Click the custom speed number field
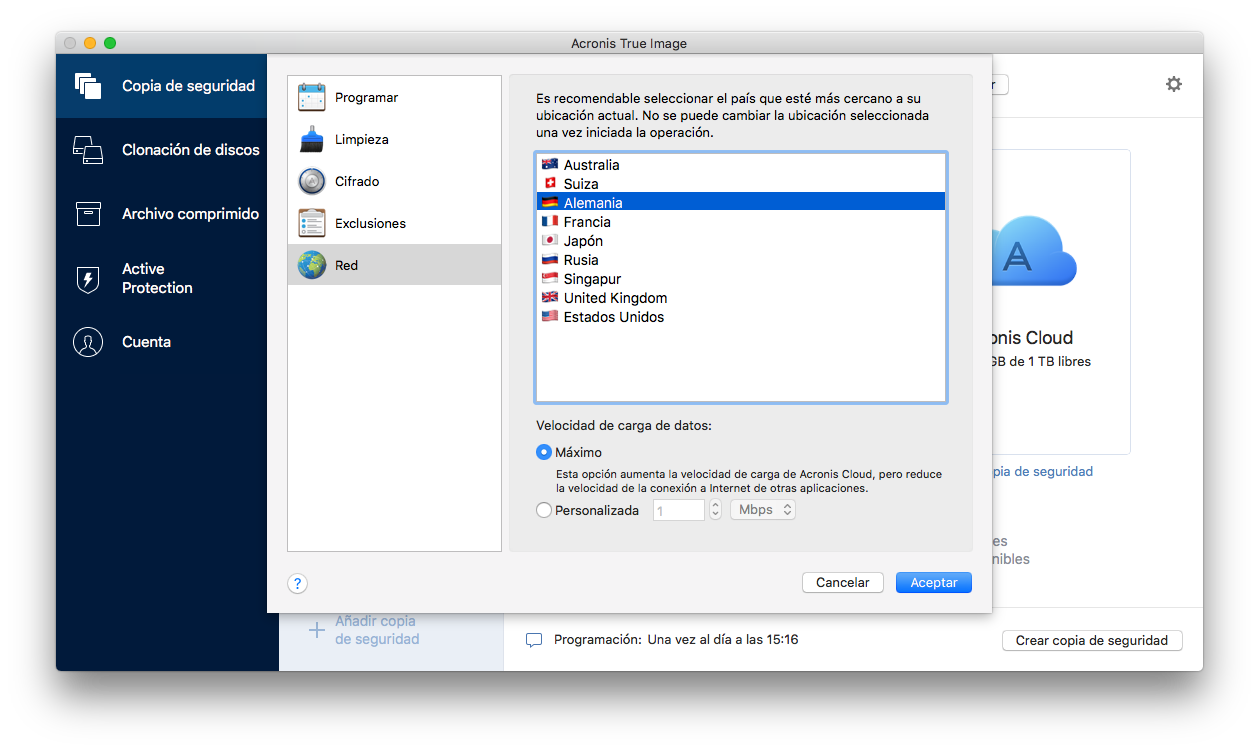1259x751 pixels. [679, 510]
